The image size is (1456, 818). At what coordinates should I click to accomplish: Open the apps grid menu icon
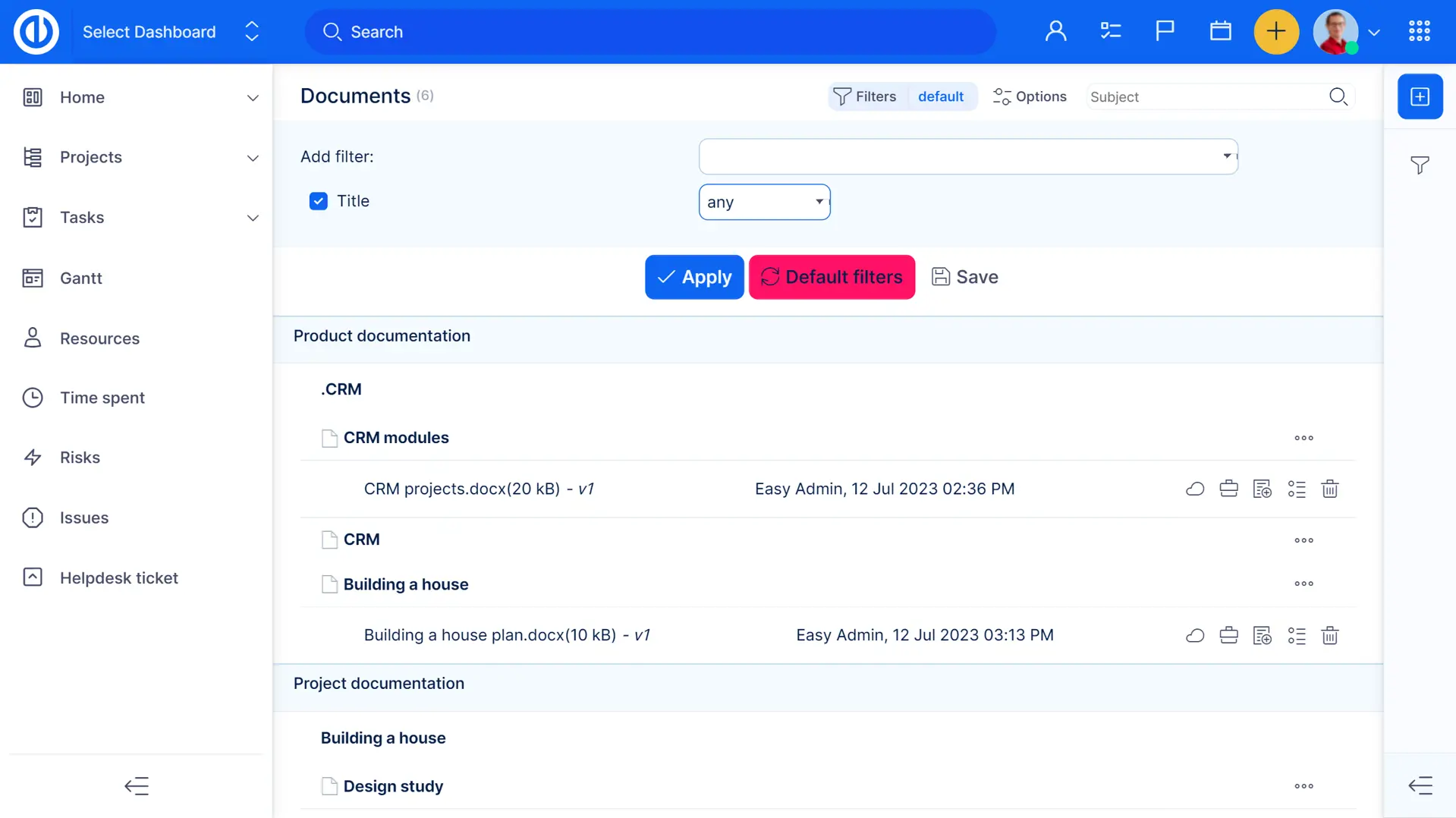(1419, 32)
